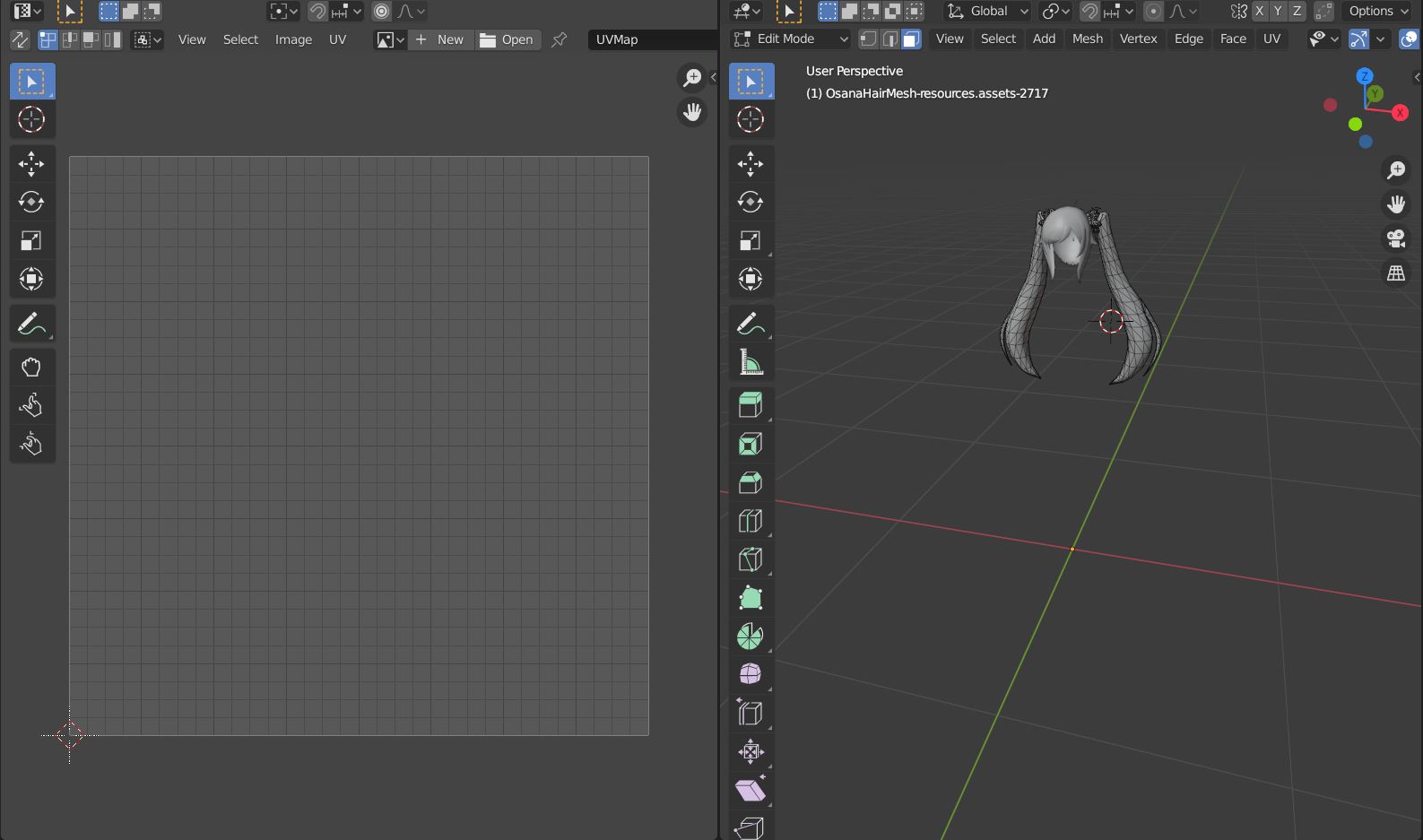Switch to camera view in the viewport
This screenshot has width=1423, height=840.
1395,238
